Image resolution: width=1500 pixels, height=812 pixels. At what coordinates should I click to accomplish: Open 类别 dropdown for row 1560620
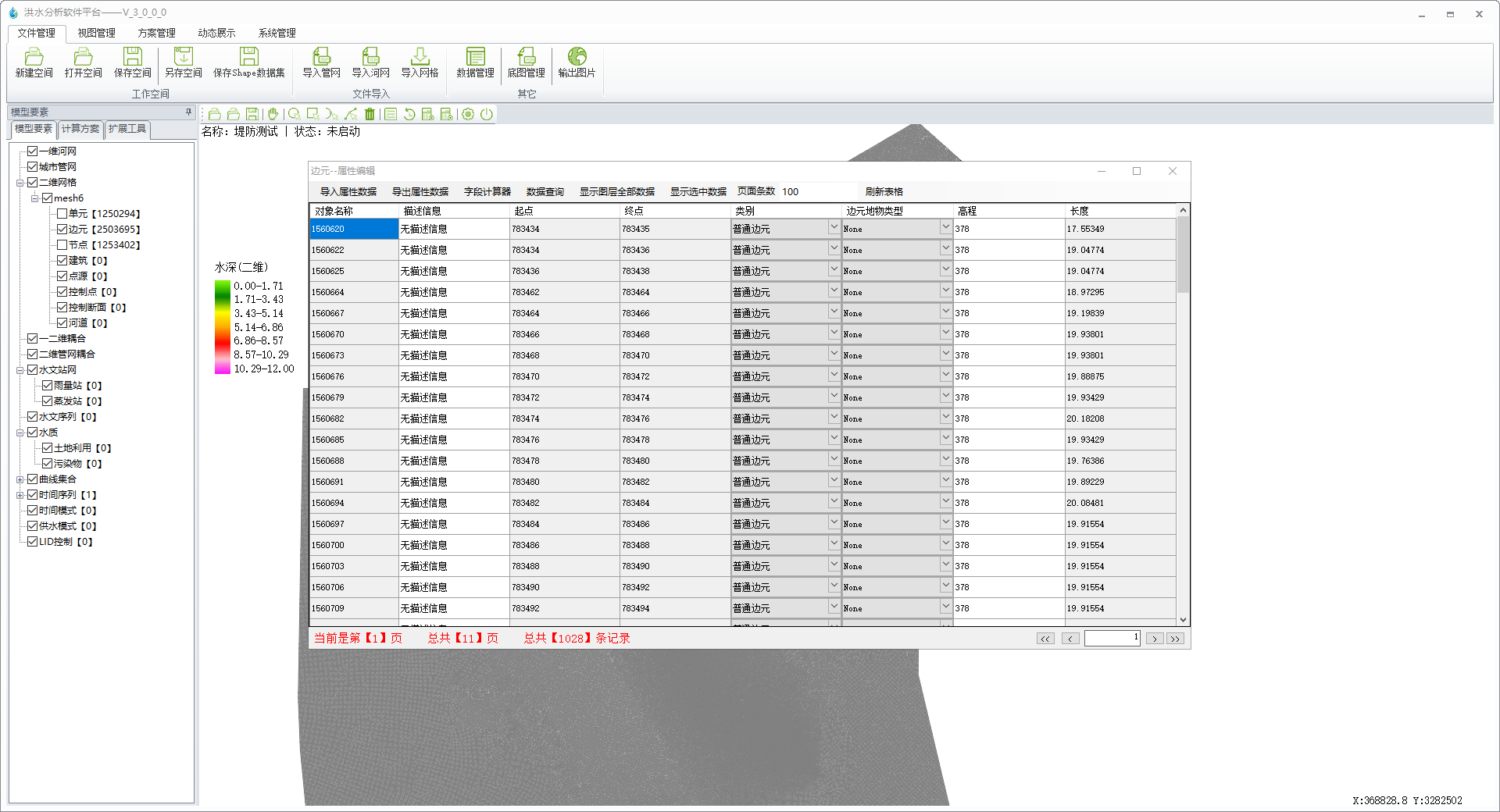pyautogui.click(x=834, y=227)
